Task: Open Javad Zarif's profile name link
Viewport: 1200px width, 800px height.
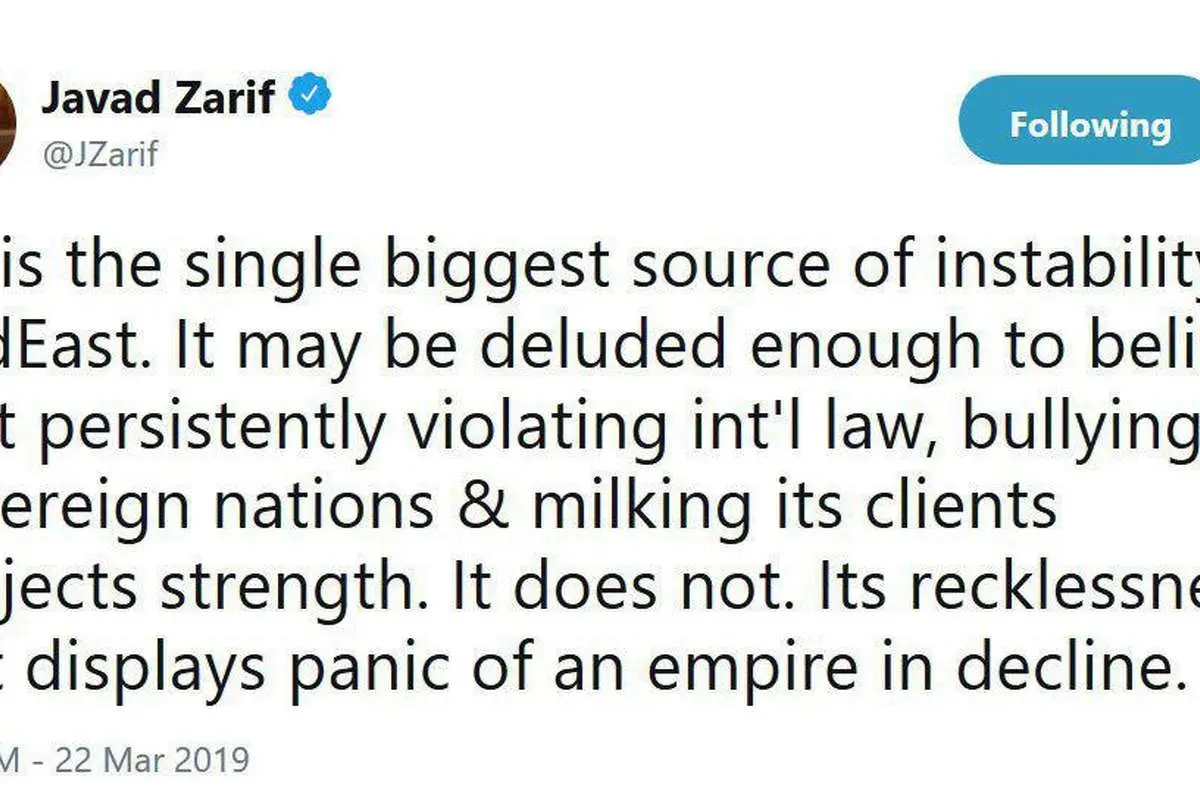Action: (158, 98)
